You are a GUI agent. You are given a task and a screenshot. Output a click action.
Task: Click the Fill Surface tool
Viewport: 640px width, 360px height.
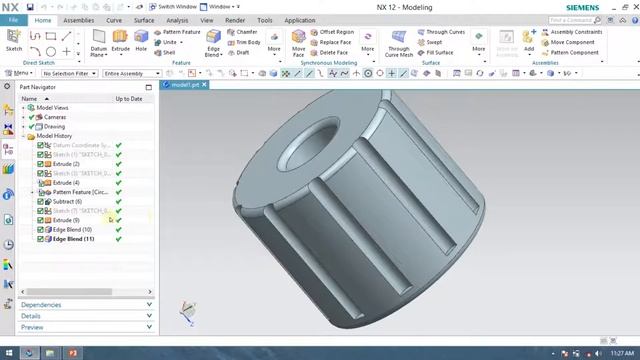tap(436, 53)
